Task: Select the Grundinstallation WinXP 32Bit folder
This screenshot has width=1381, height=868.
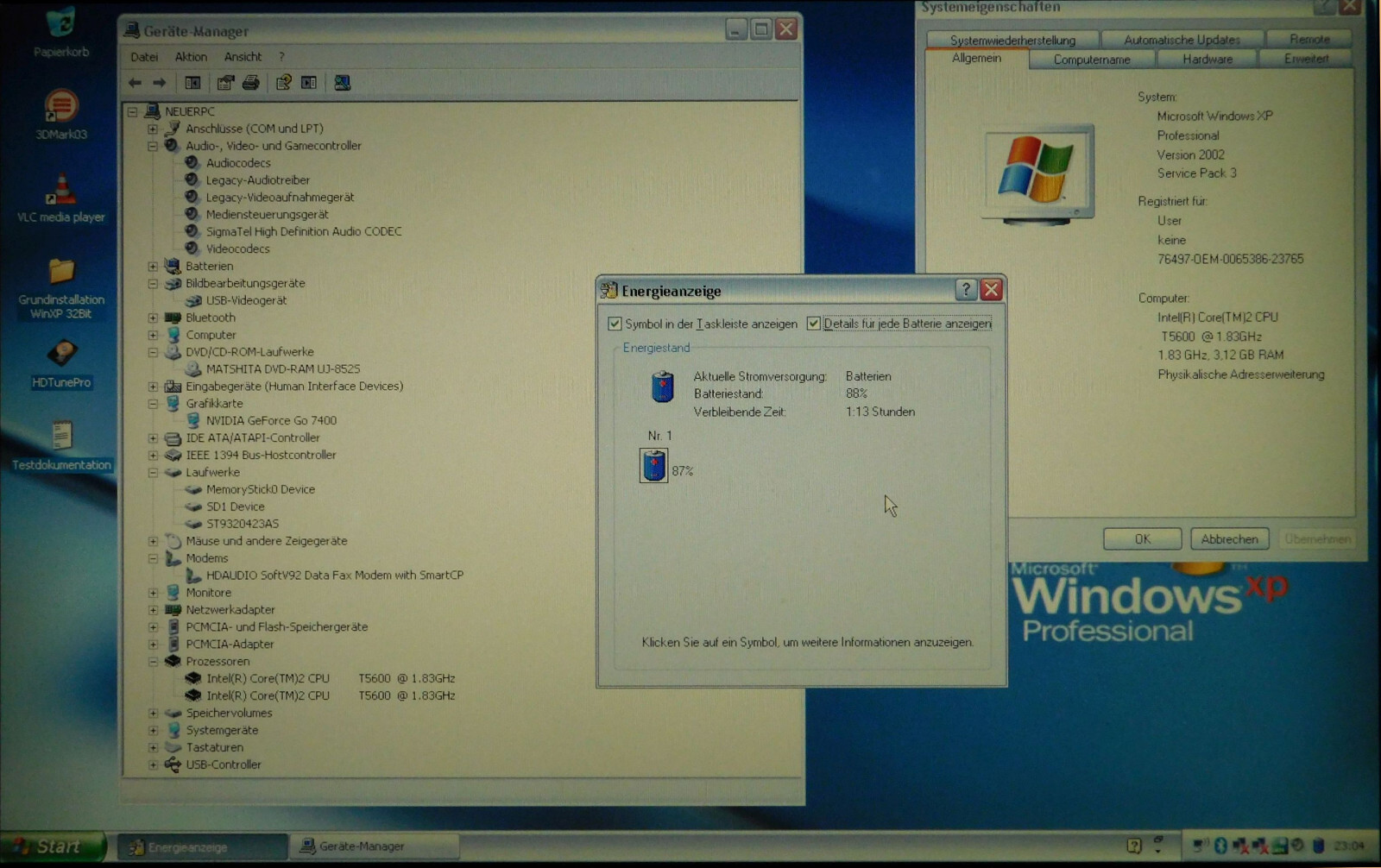Action: coord(61,287)
